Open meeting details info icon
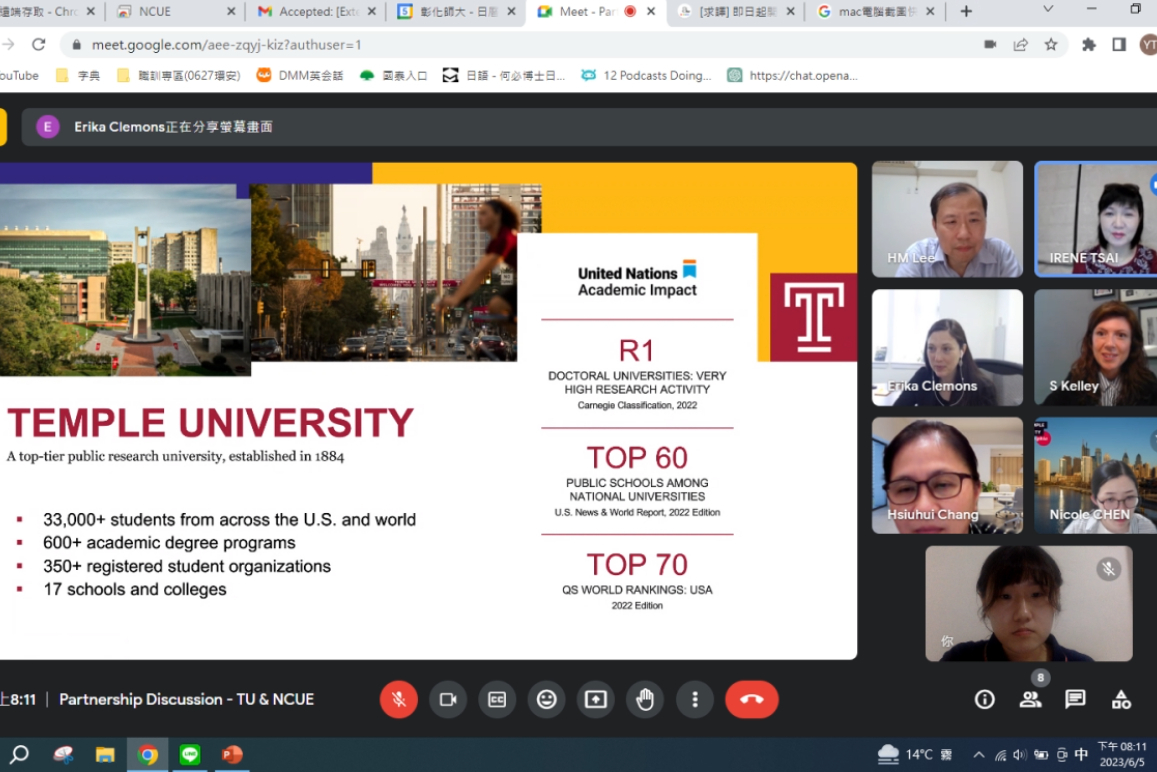Image resolution: width=1157 pixels, height=772 pixels. click(x=984, y=699)
